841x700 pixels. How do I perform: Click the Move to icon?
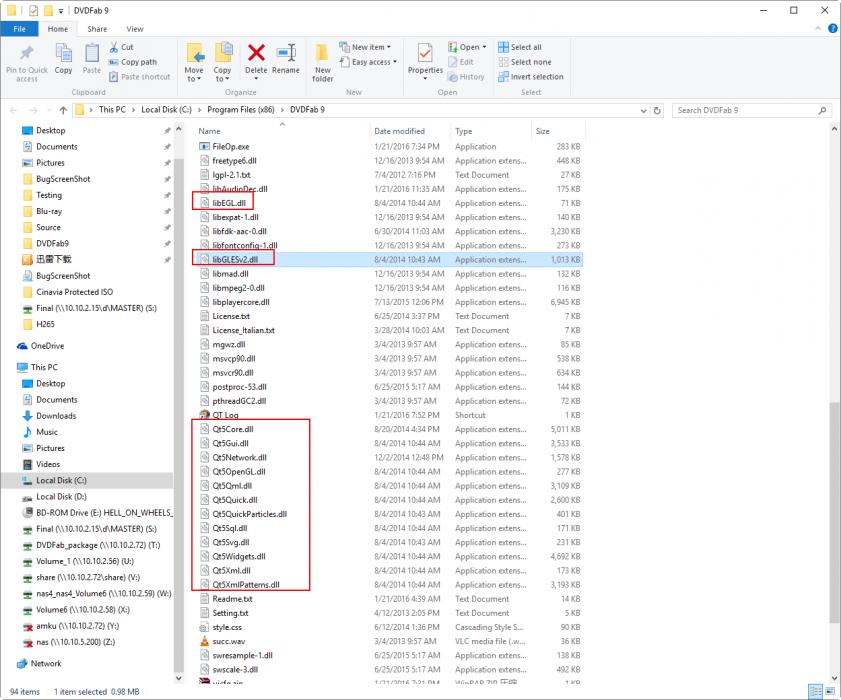pyautogui.click(x=194, y=56)
